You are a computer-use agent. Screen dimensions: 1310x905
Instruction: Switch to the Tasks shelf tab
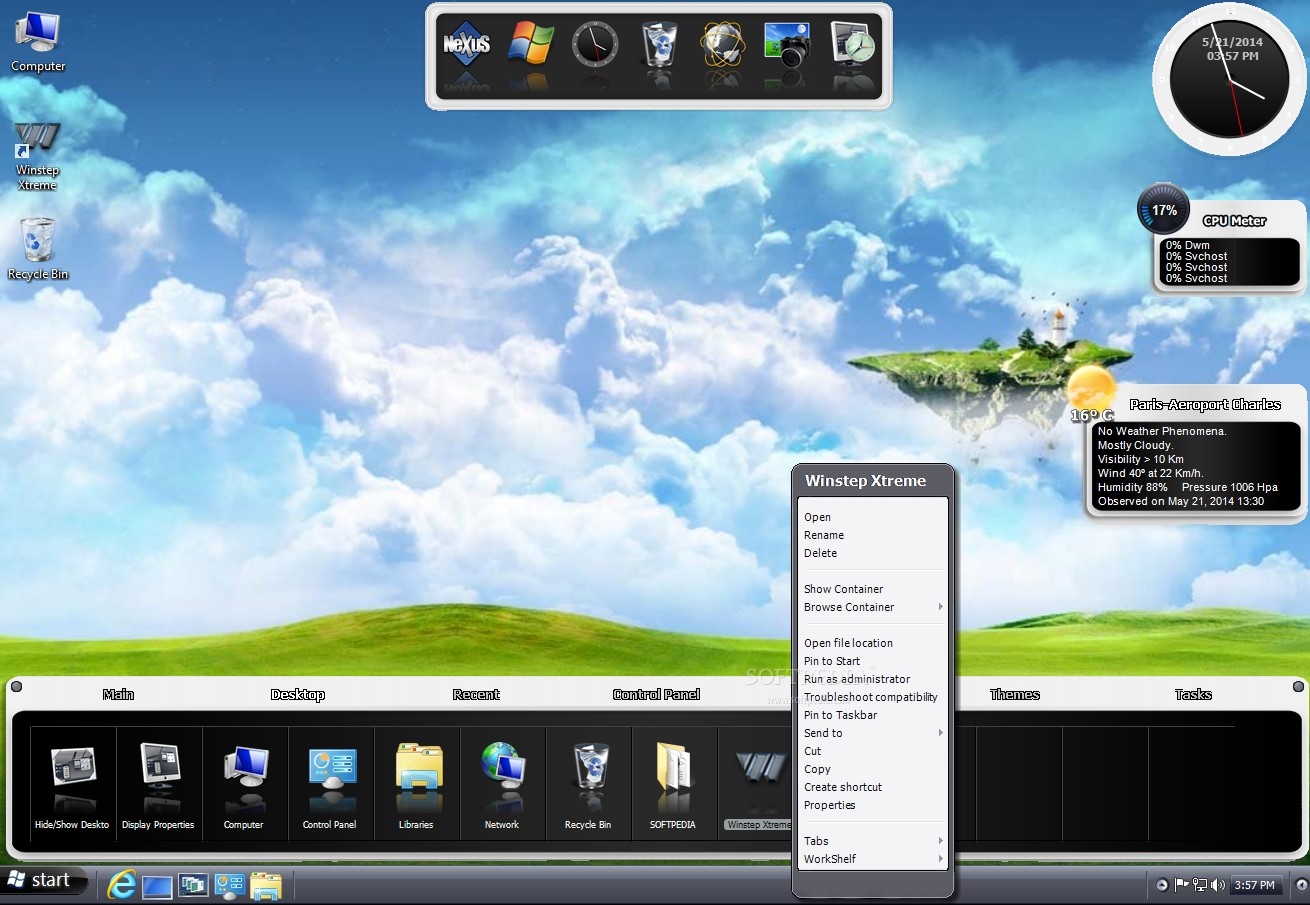point(1193,694)
